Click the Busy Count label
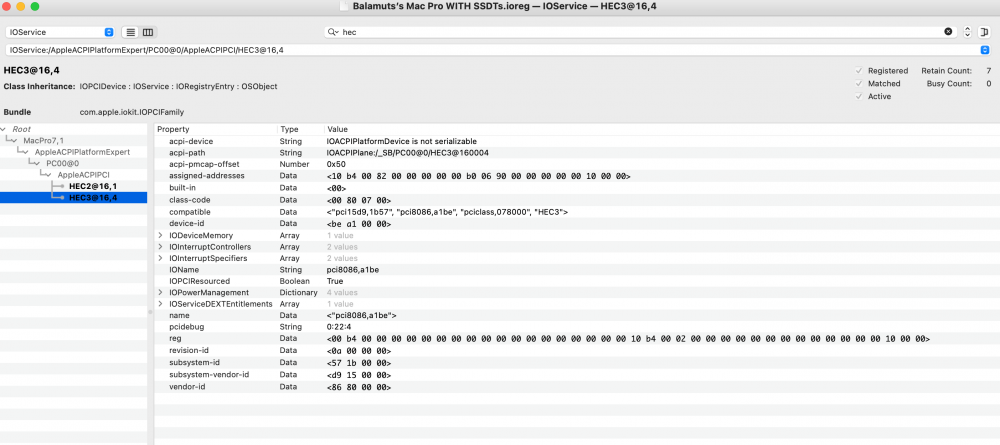The image size is (1000, 445). (950, 84)
